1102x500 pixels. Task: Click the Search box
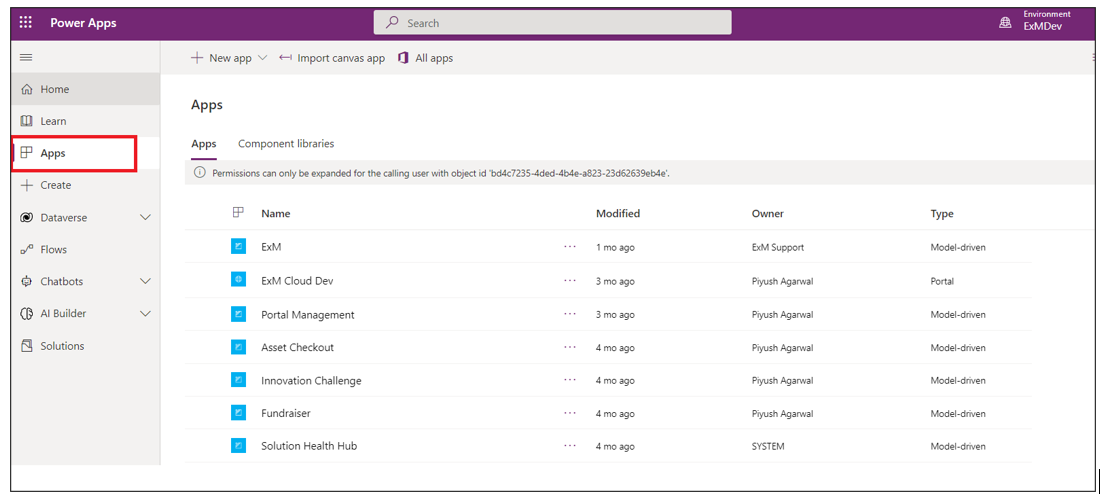pos(552,23)
